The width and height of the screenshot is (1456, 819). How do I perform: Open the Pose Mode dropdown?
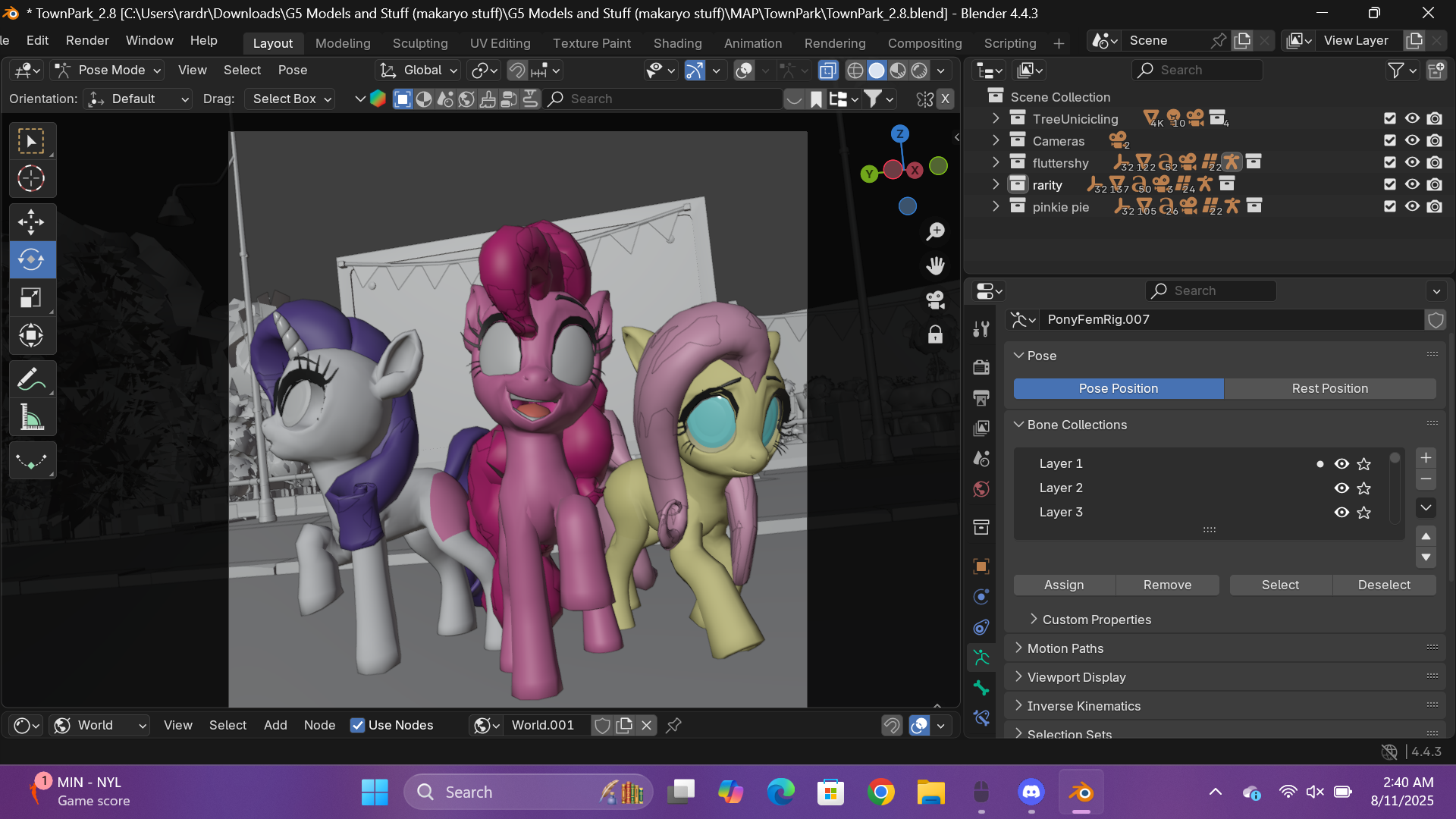tap(108, 71)
